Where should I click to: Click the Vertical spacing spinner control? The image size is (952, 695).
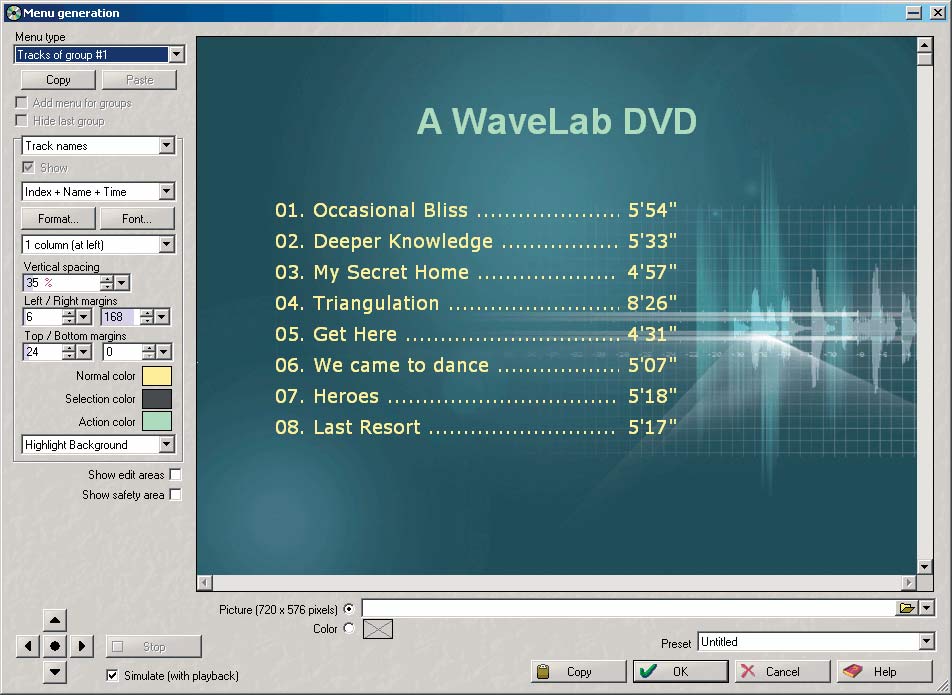(107, 283)
